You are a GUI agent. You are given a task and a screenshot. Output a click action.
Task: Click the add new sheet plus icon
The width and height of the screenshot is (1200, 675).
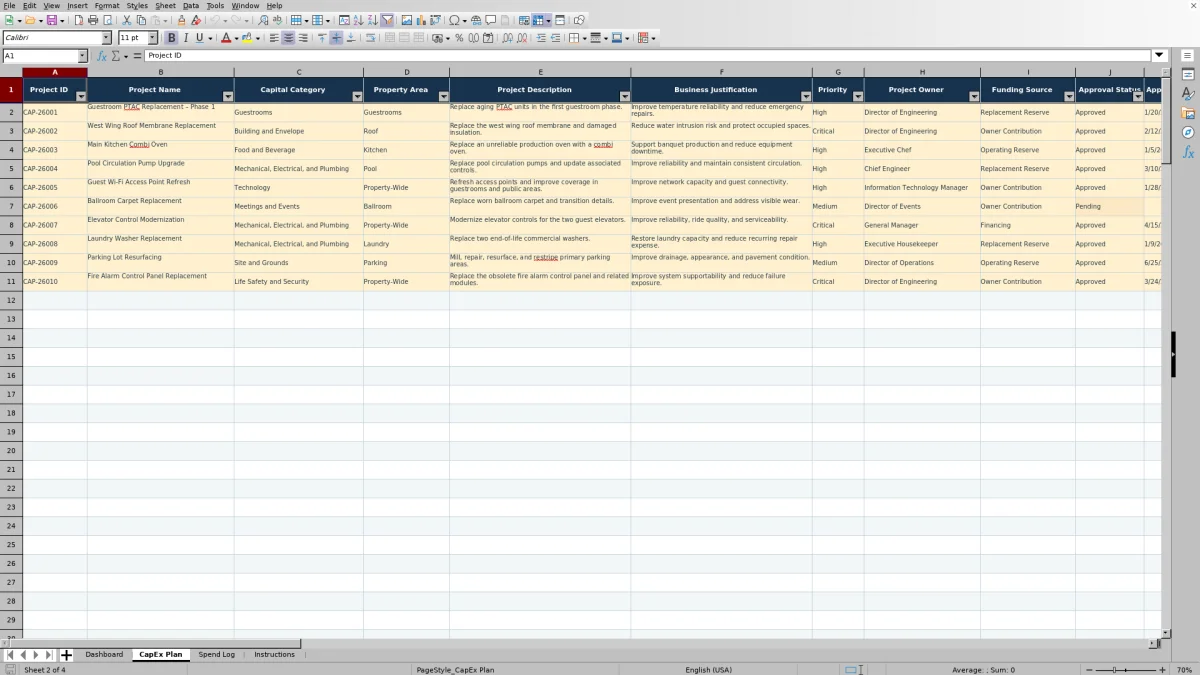pos(67,655)
